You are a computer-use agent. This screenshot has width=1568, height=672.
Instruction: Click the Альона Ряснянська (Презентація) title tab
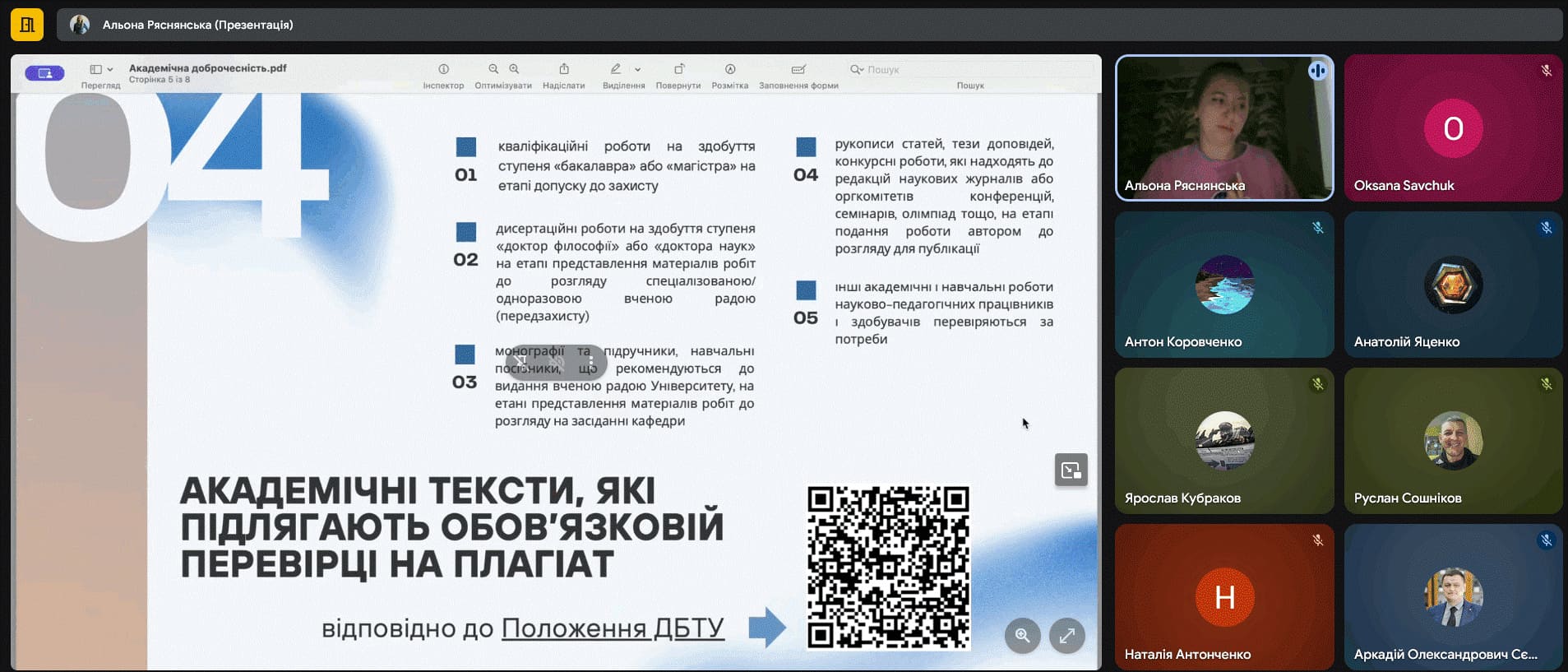pyautogui.click(x=197, y=25)
